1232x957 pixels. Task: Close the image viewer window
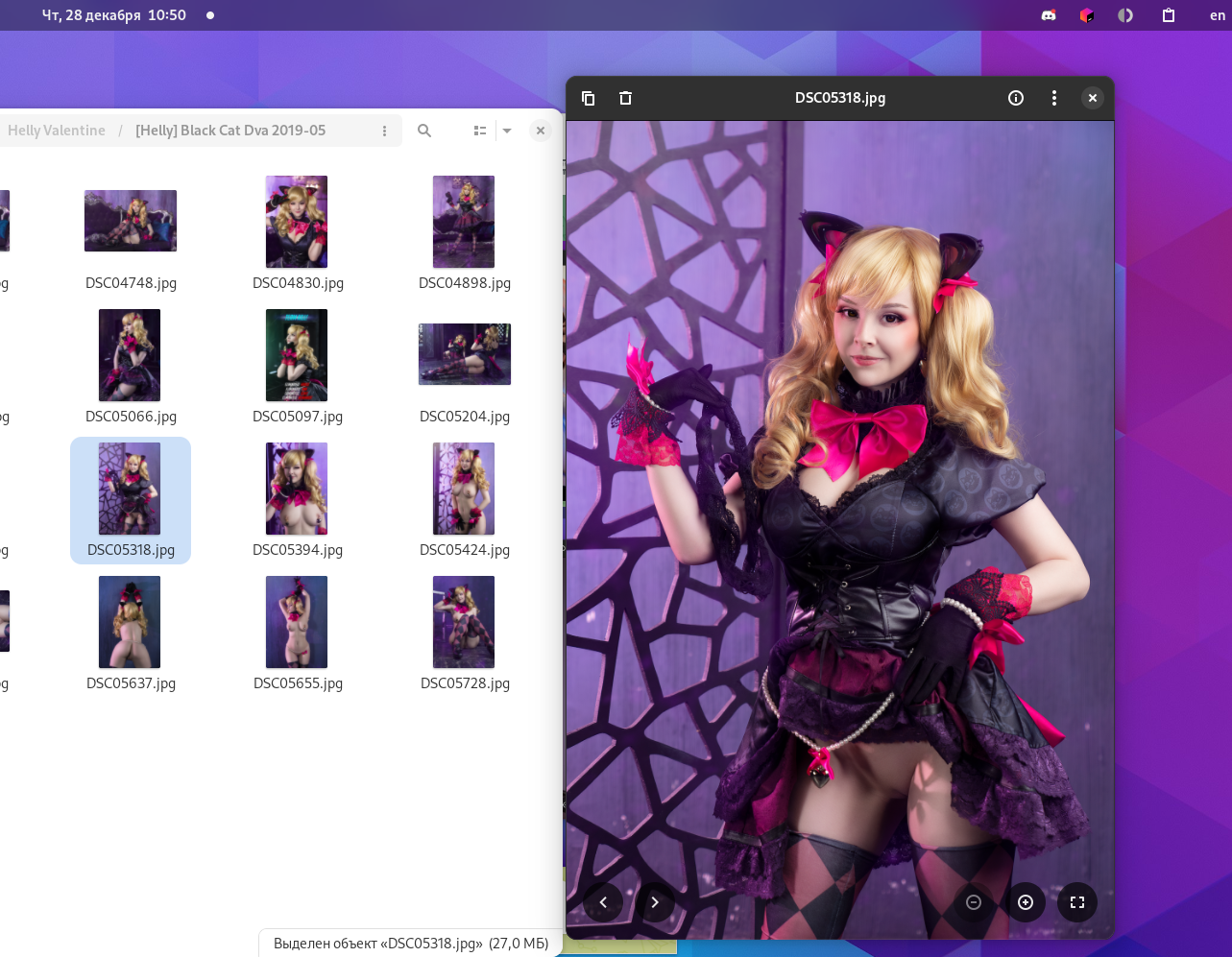(x=1093, y=98)
